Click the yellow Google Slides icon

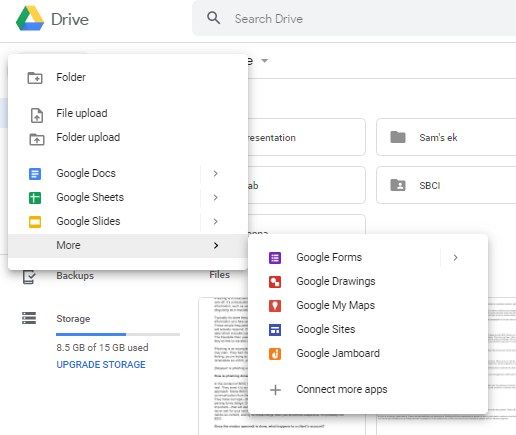click(x=35, y=222)
